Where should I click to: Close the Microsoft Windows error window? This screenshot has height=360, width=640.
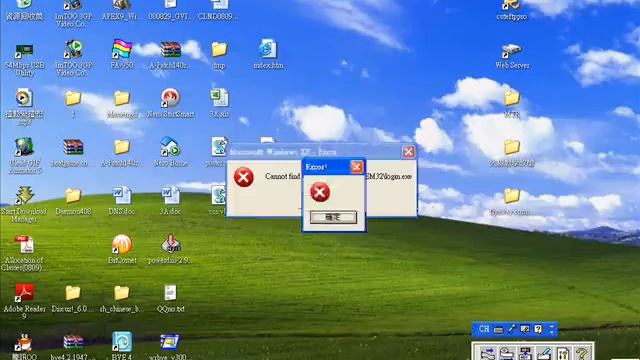click(x=408, y=152)
